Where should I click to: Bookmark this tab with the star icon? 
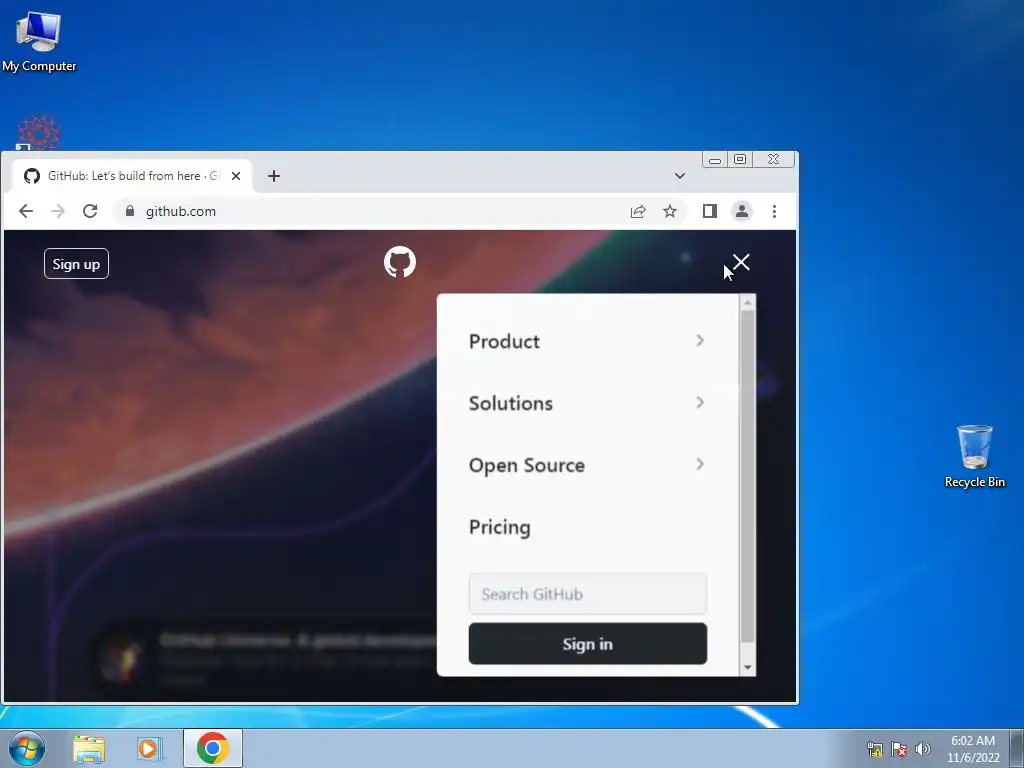pyautogui.click(x=670, y=211)
